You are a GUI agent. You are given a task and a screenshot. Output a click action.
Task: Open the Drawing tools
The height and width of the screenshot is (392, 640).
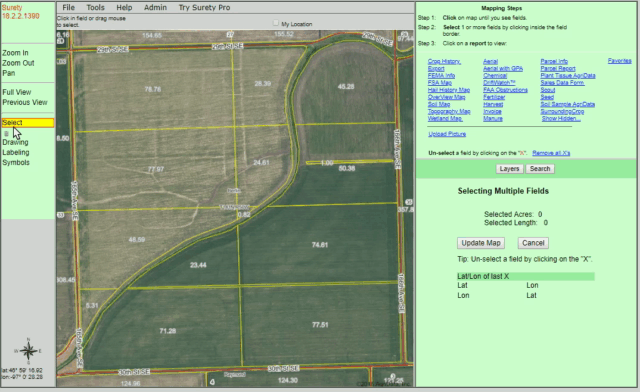[x=15, y=142]
